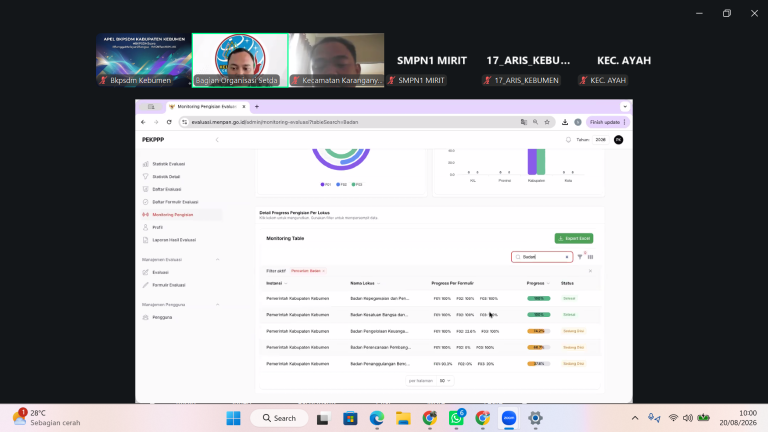
Task: Bookmark the page with the star icon
Action: [x=547, y=122]
